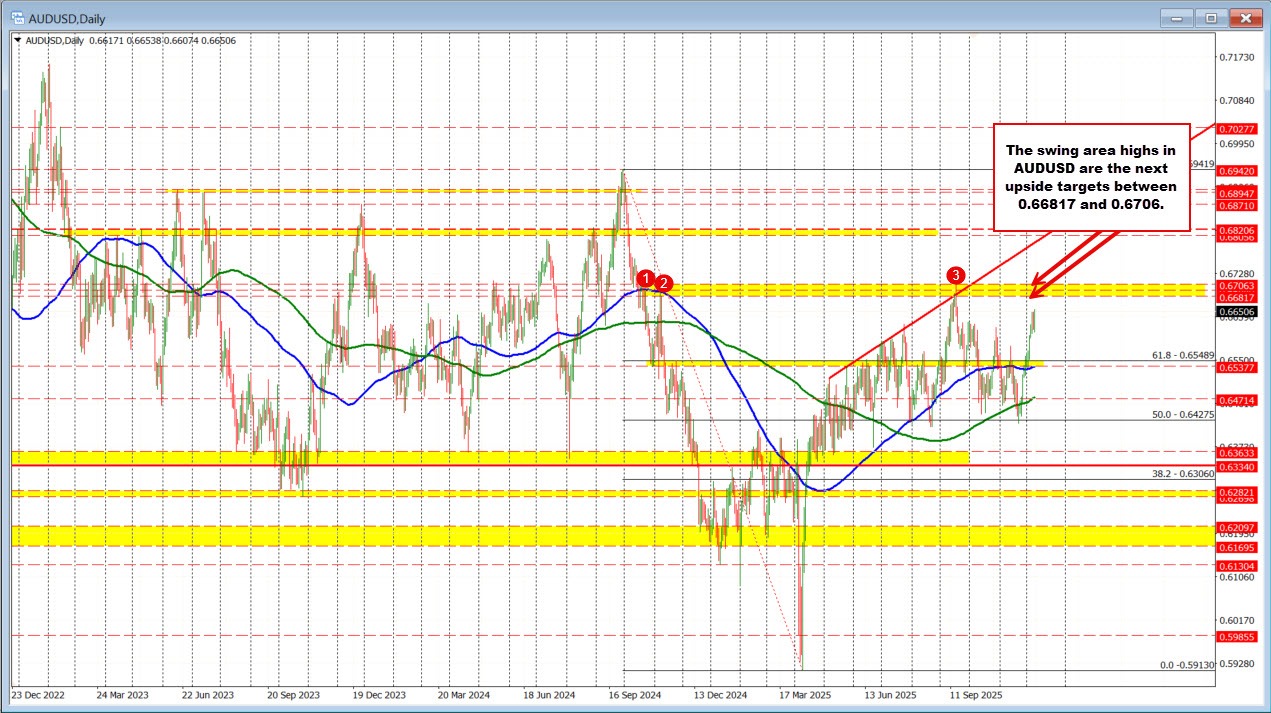Click red circle marker labeled 2

pyautogui.click(x=662, y=284)
